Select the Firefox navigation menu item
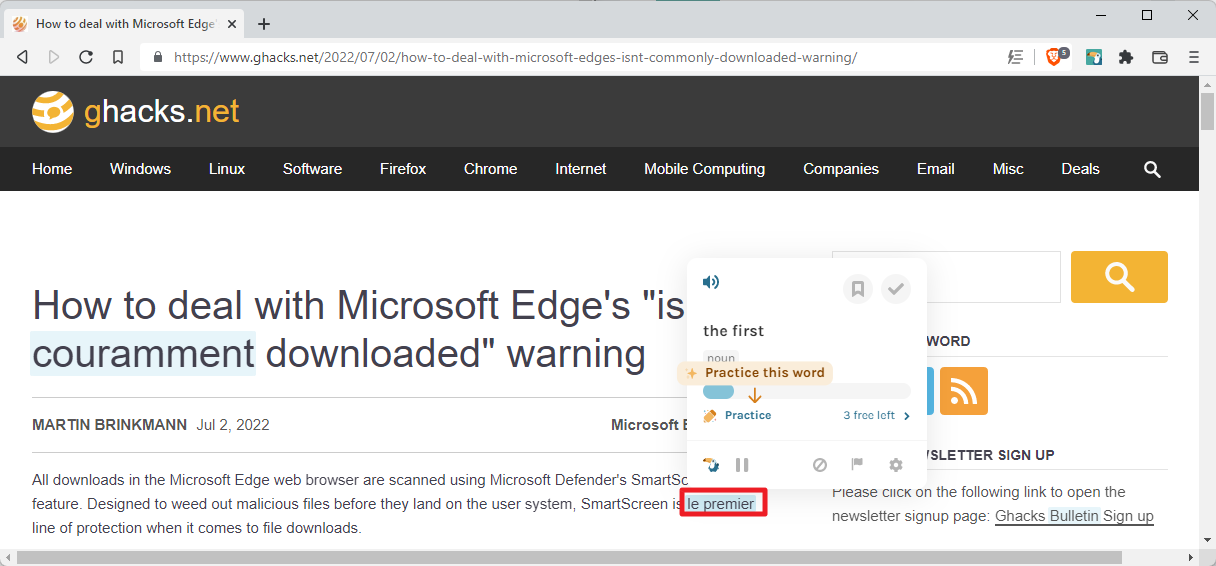1216x566 pixels. coord(403,169)
